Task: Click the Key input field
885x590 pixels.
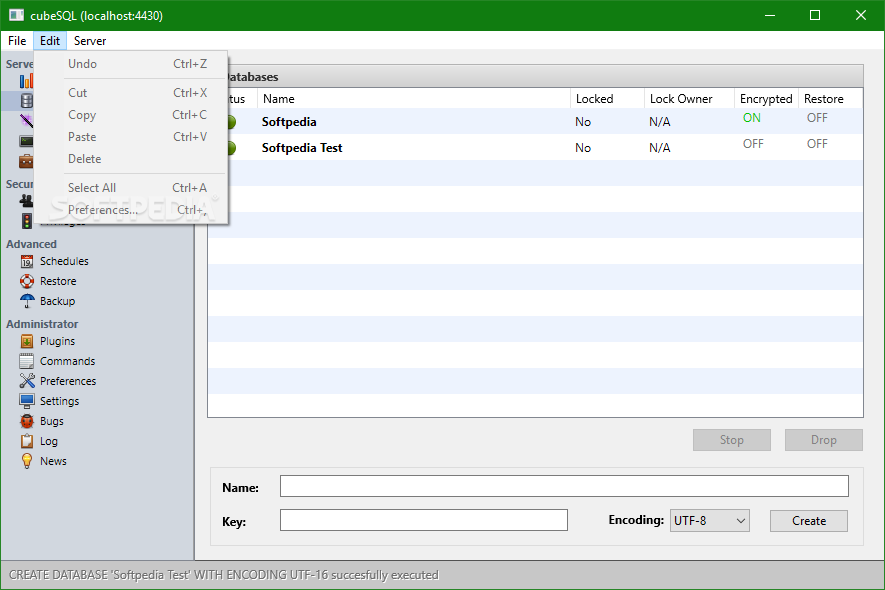Action: pos(423,520)
